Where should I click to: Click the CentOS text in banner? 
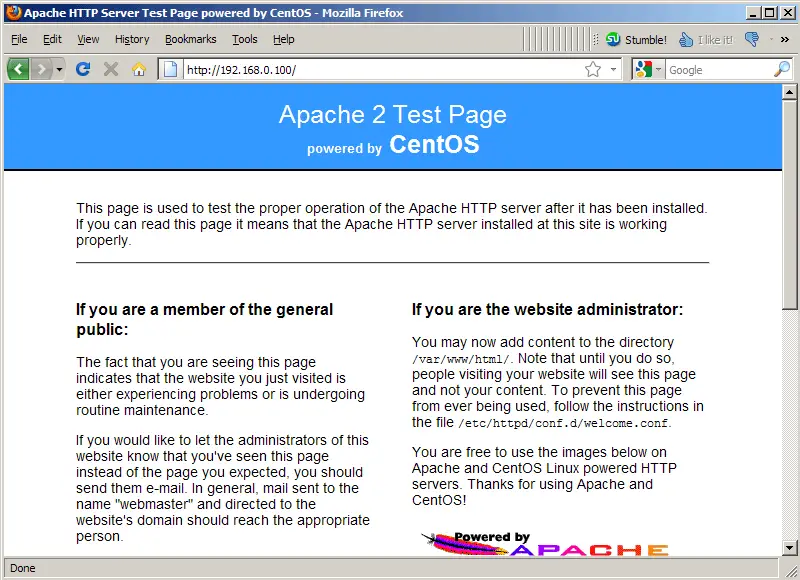(434, 144)
